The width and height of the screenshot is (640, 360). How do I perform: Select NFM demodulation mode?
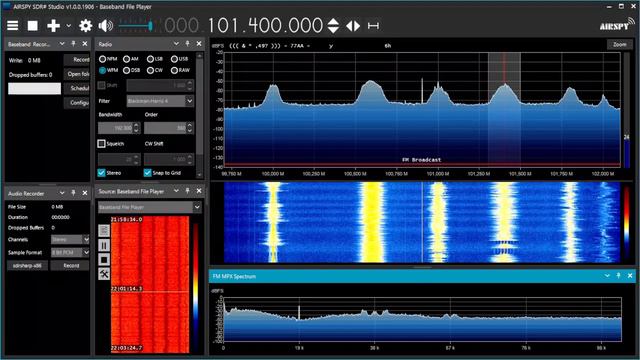click(x=102, y=59)
